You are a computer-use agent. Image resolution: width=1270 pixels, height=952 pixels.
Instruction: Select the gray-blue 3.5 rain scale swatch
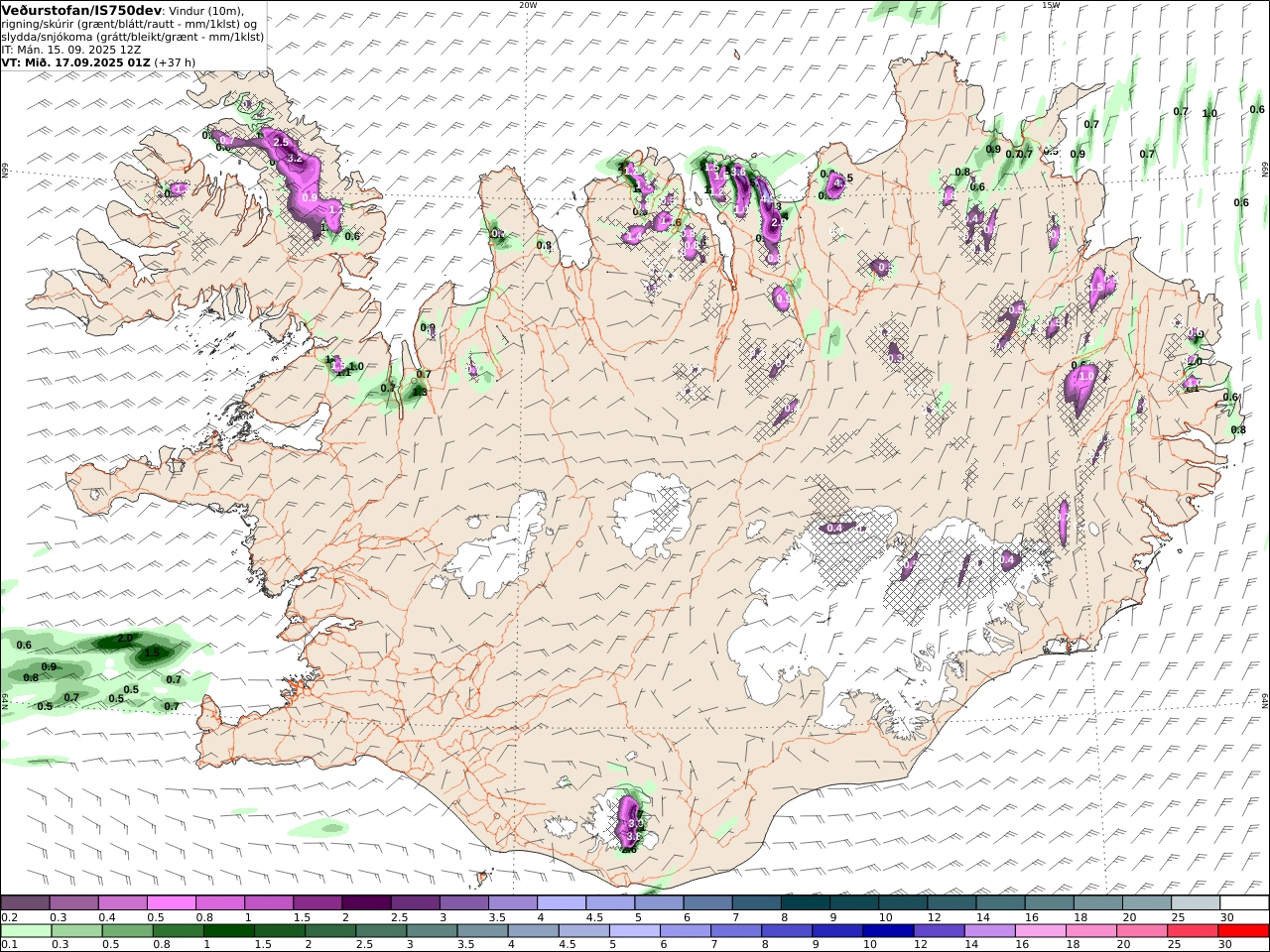[482, 930]
